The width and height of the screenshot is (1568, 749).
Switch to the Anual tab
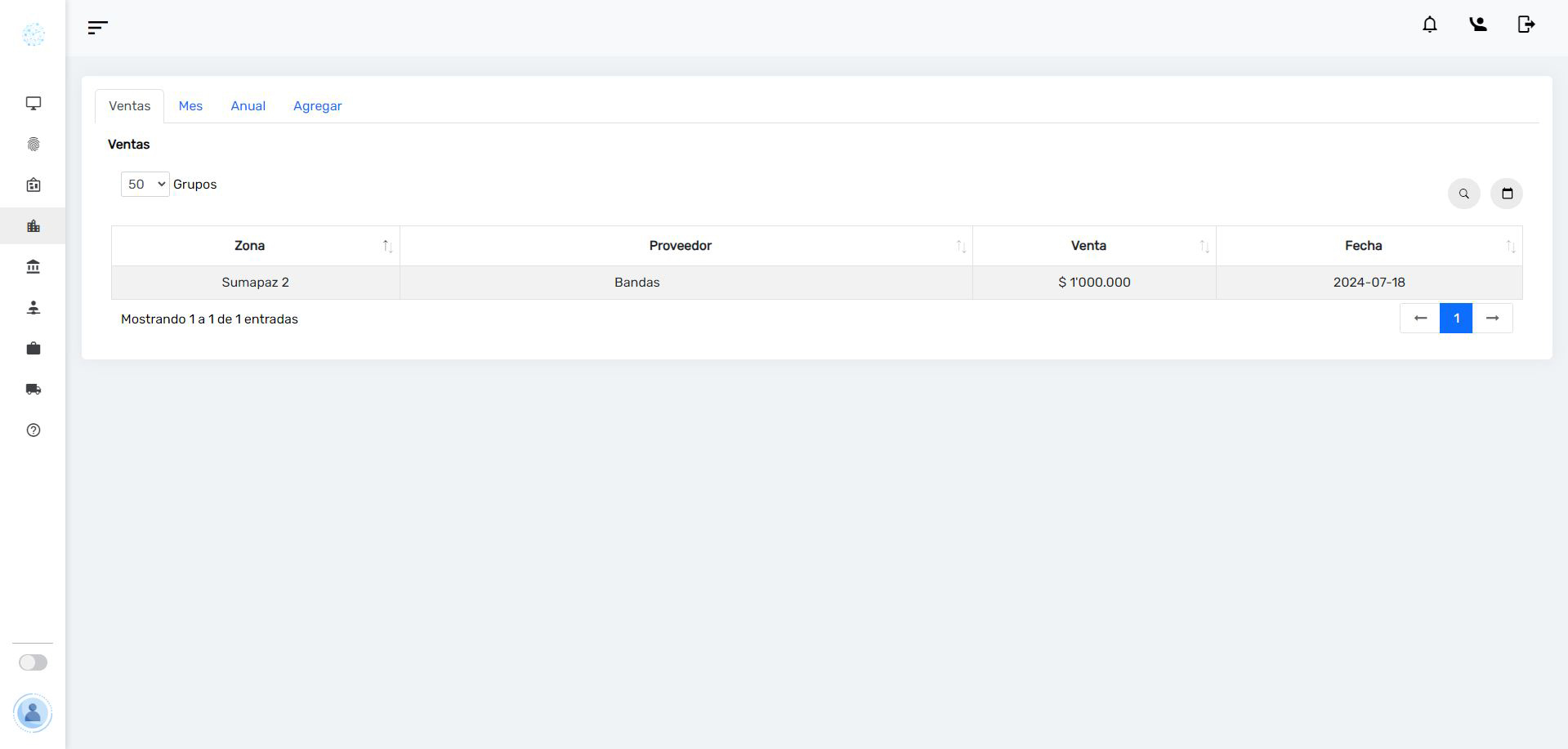click(248, 106)
